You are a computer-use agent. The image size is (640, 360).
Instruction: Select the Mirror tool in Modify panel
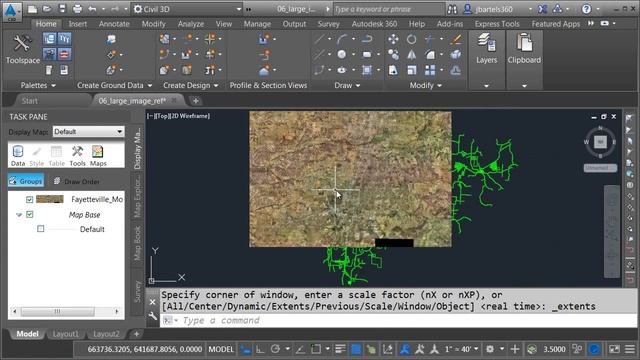click(411, 55)
